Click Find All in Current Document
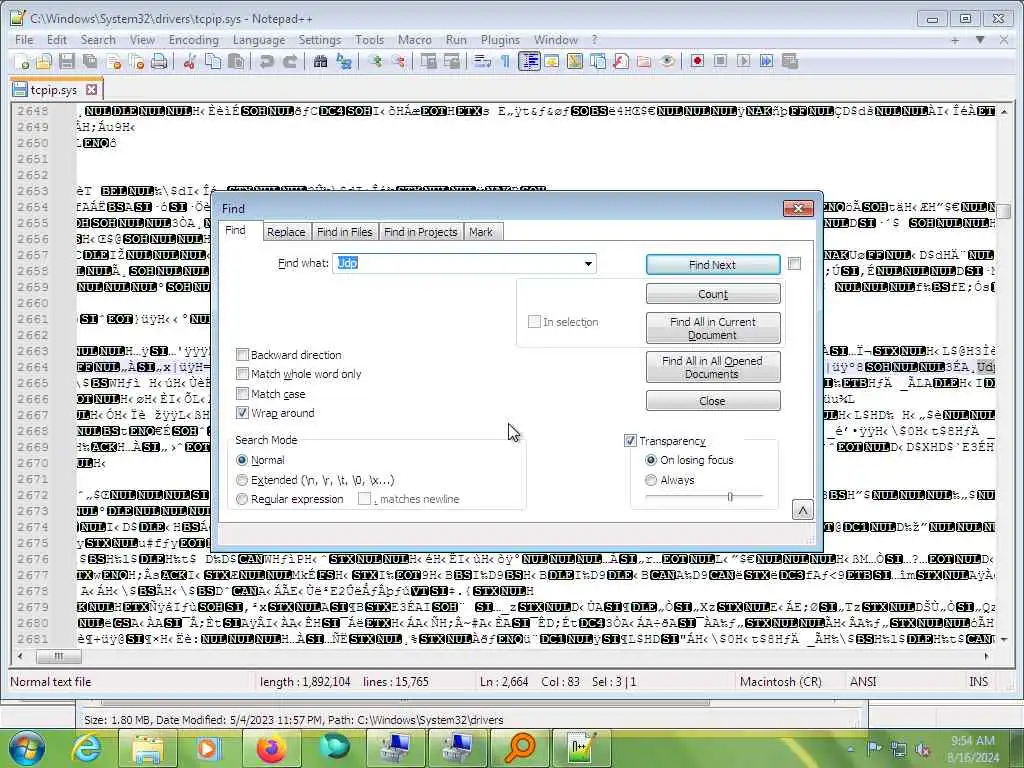Viewport: 1024px width, 768px height. point(712,328)
